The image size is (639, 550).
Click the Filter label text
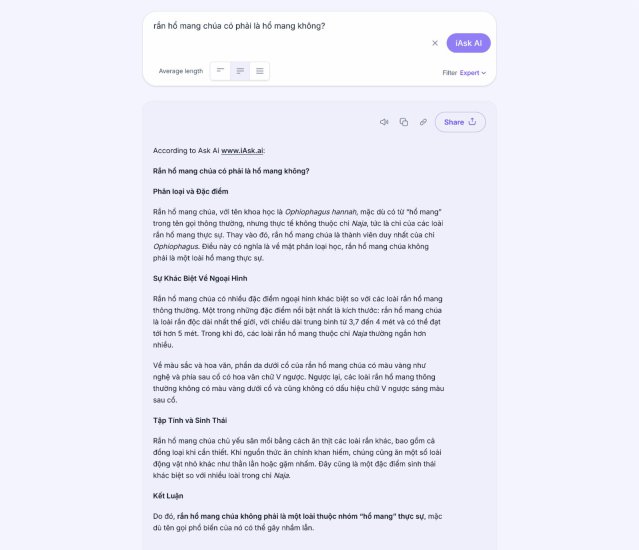point(450,73)
